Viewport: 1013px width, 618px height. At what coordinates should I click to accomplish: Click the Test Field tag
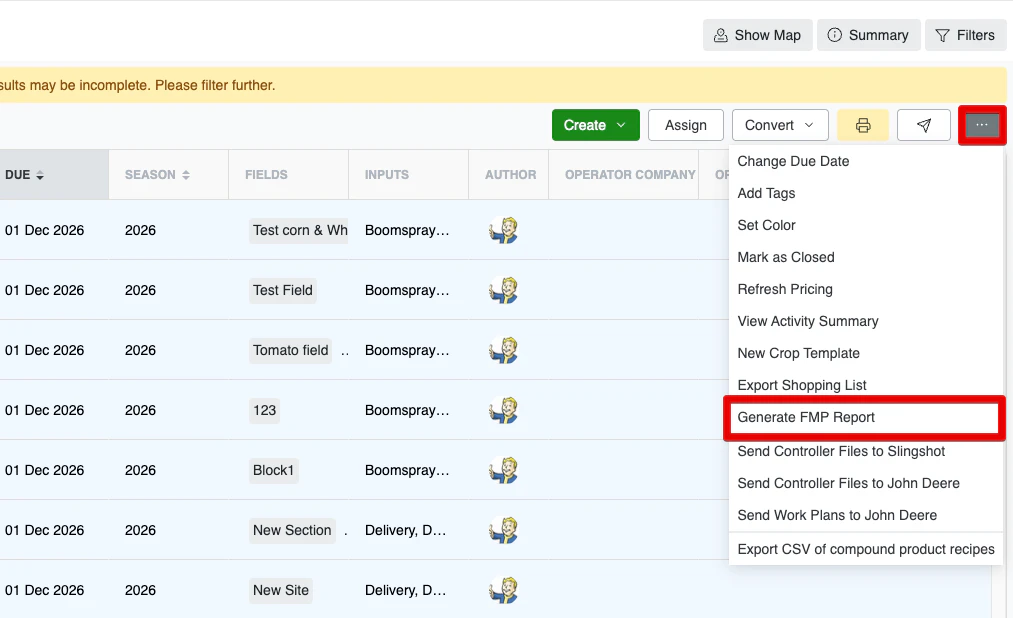283,290
